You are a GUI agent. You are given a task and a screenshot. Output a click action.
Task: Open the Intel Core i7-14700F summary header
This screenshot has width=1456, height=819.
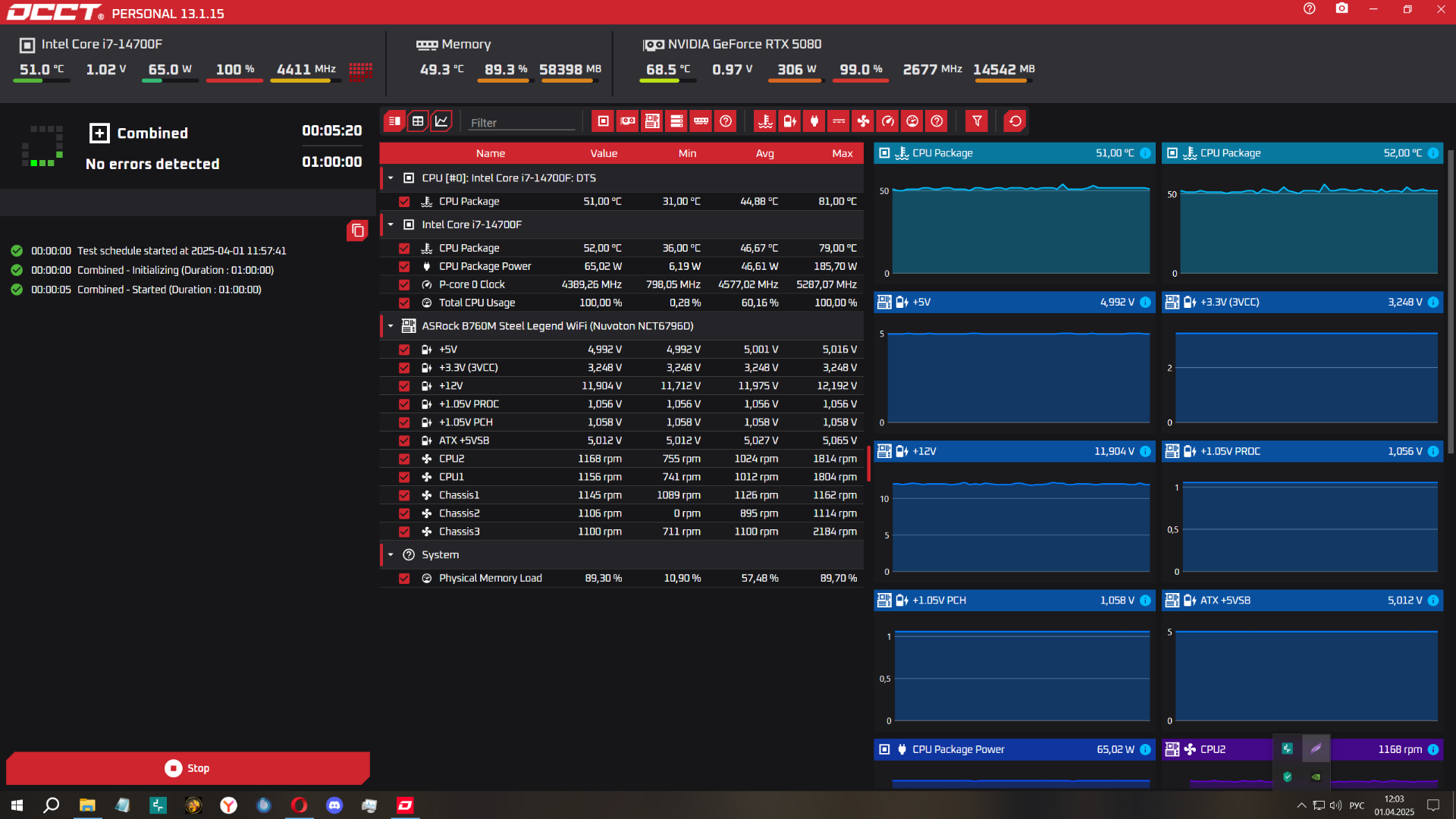click(x=91, y=44)
